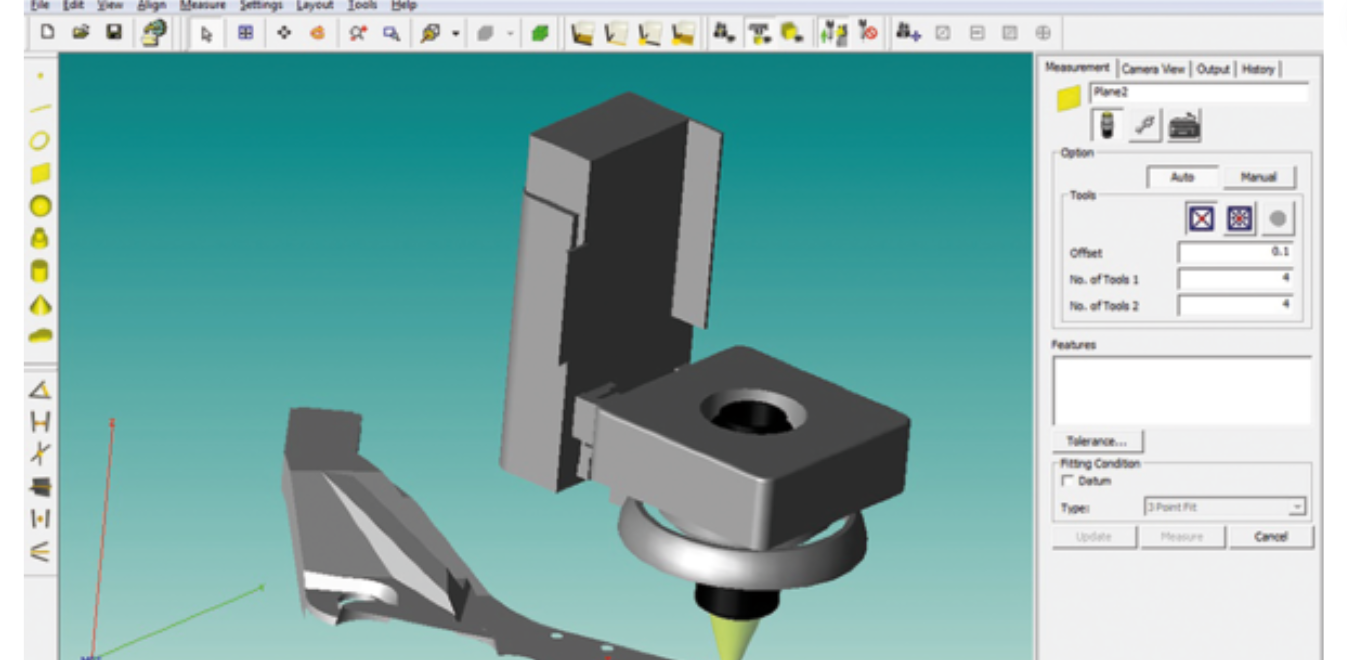Expand the dropdown arrow beside probe icon
The width and height of the screenshot is (1347, 660).
(x=456, y=33)
